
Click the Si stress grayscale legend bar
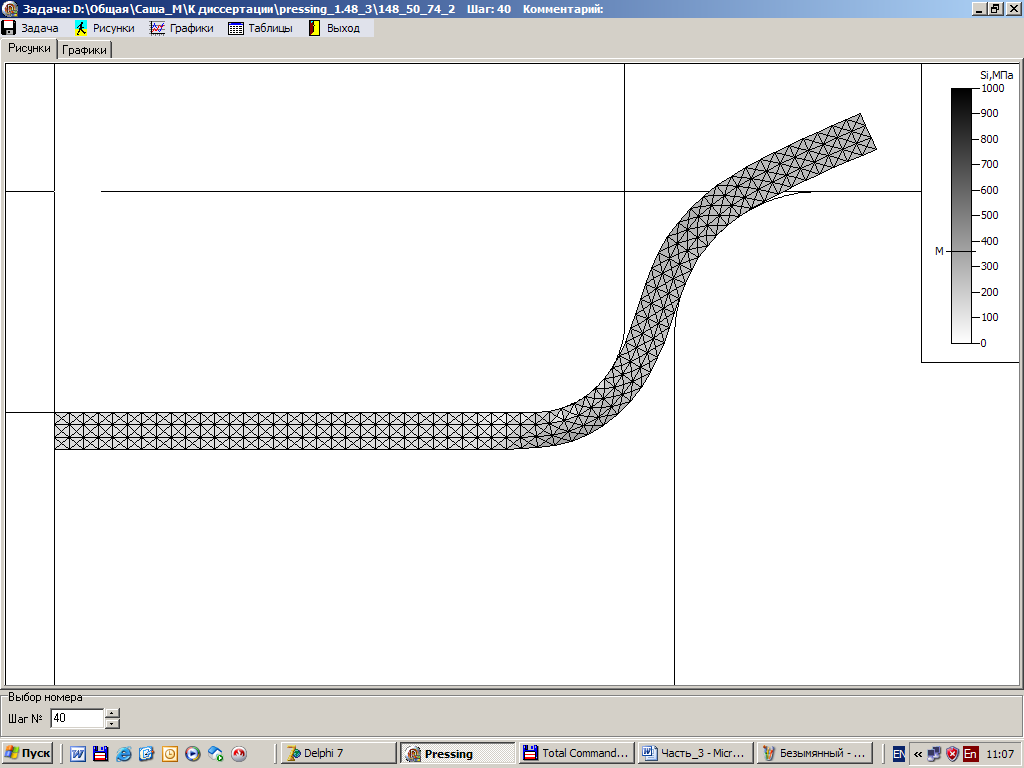[960, 215]
